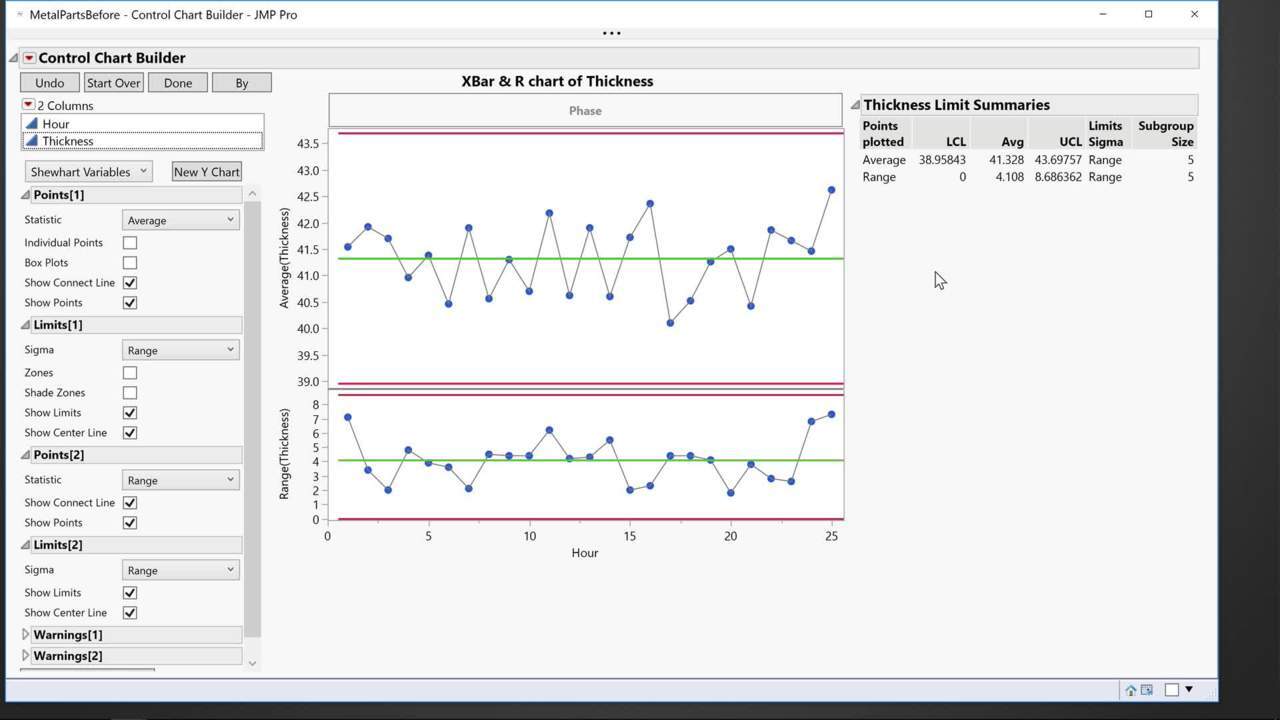
Task: Click the Phase drop zone header
Action: click(585, 111)
